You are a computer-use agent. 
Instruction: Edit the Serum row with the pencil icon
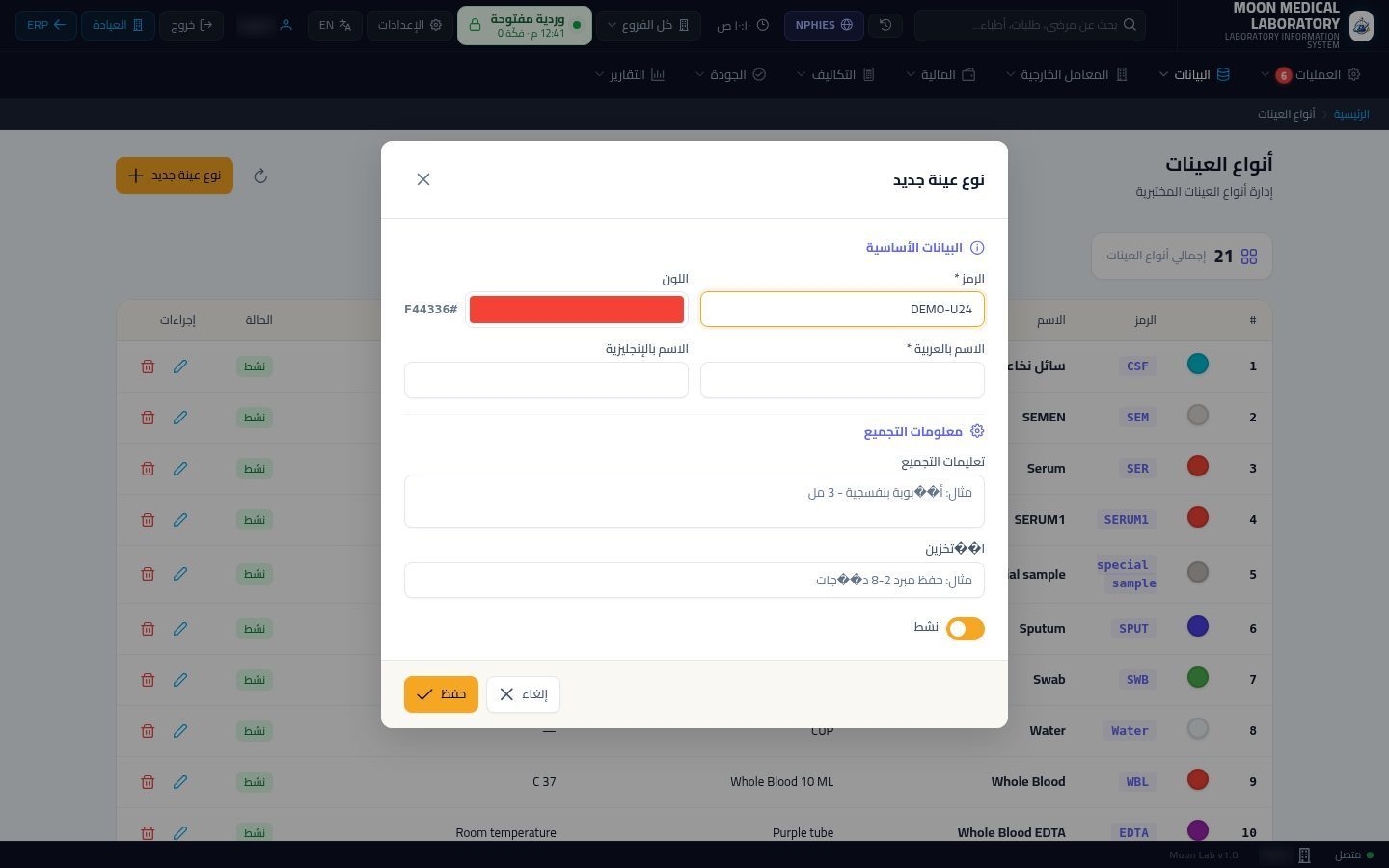[x=180, y=469]
